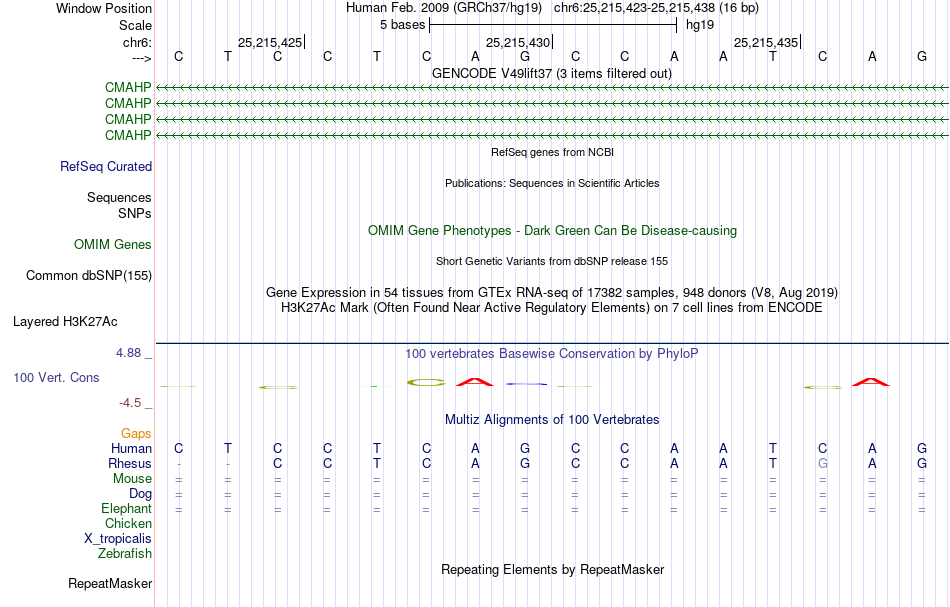This screenshot has height=607, width=950.
Task: Click the grey mismatched G in Rhesus row
Action: [x=822, y=463]
